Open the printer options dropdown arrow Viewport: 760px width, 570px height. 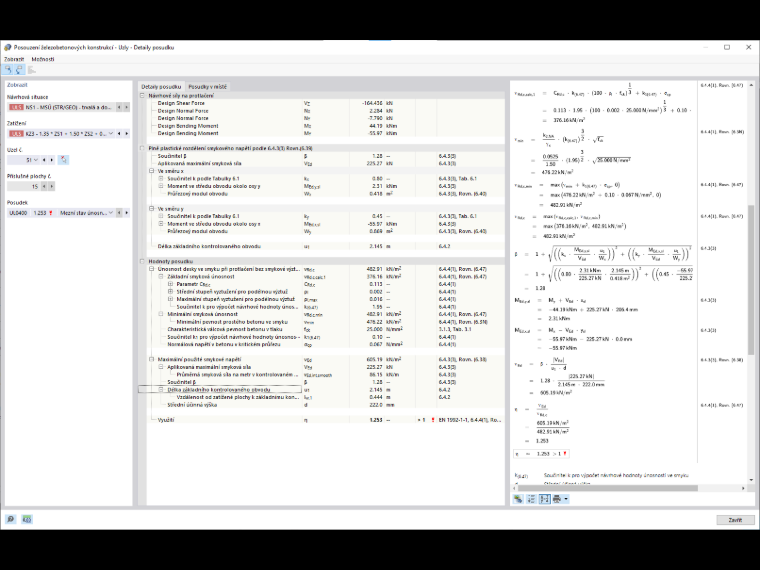click(x=566, y=499)
